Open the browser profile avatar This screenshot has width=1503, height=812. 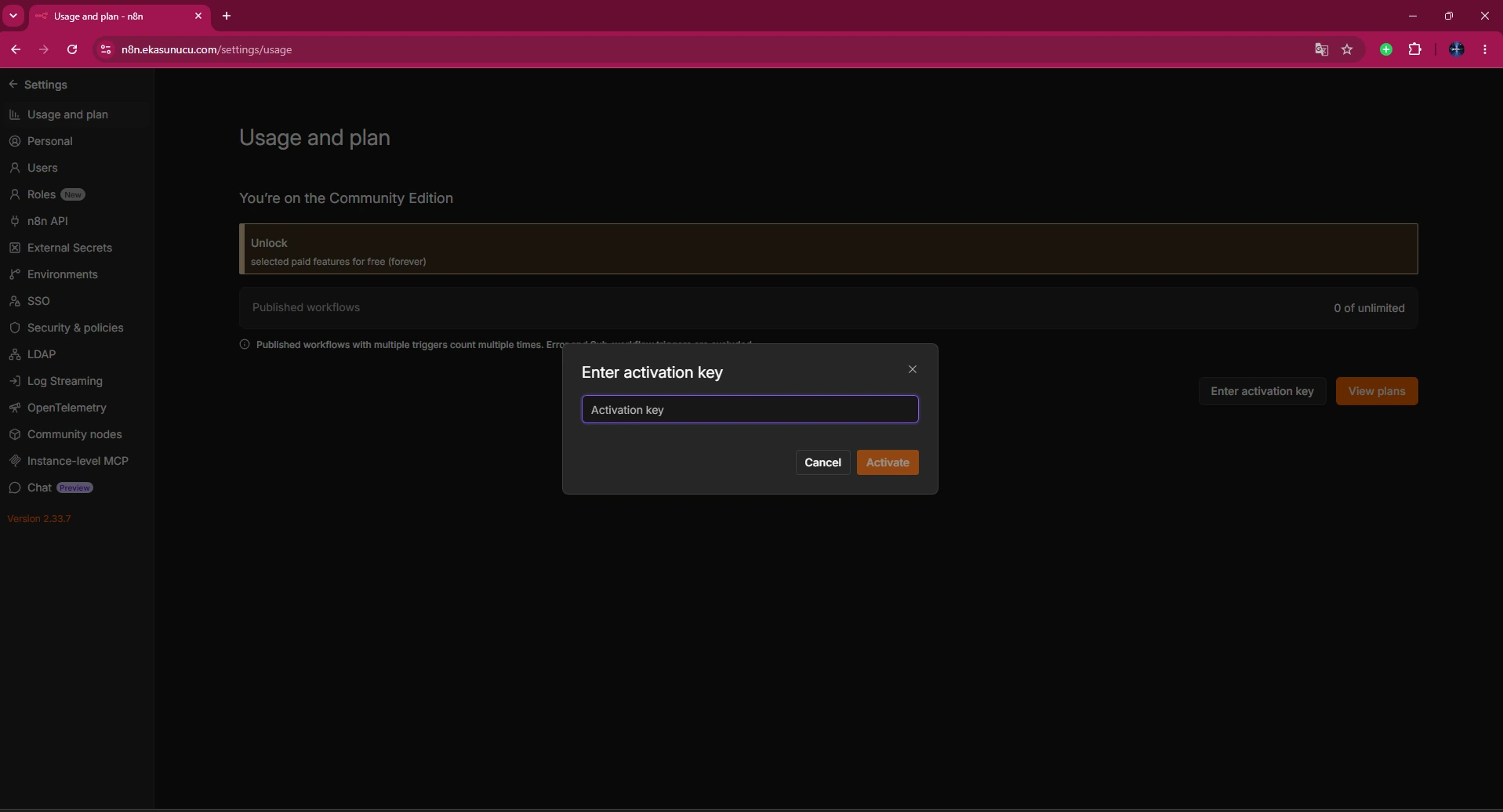[1457, 49]
